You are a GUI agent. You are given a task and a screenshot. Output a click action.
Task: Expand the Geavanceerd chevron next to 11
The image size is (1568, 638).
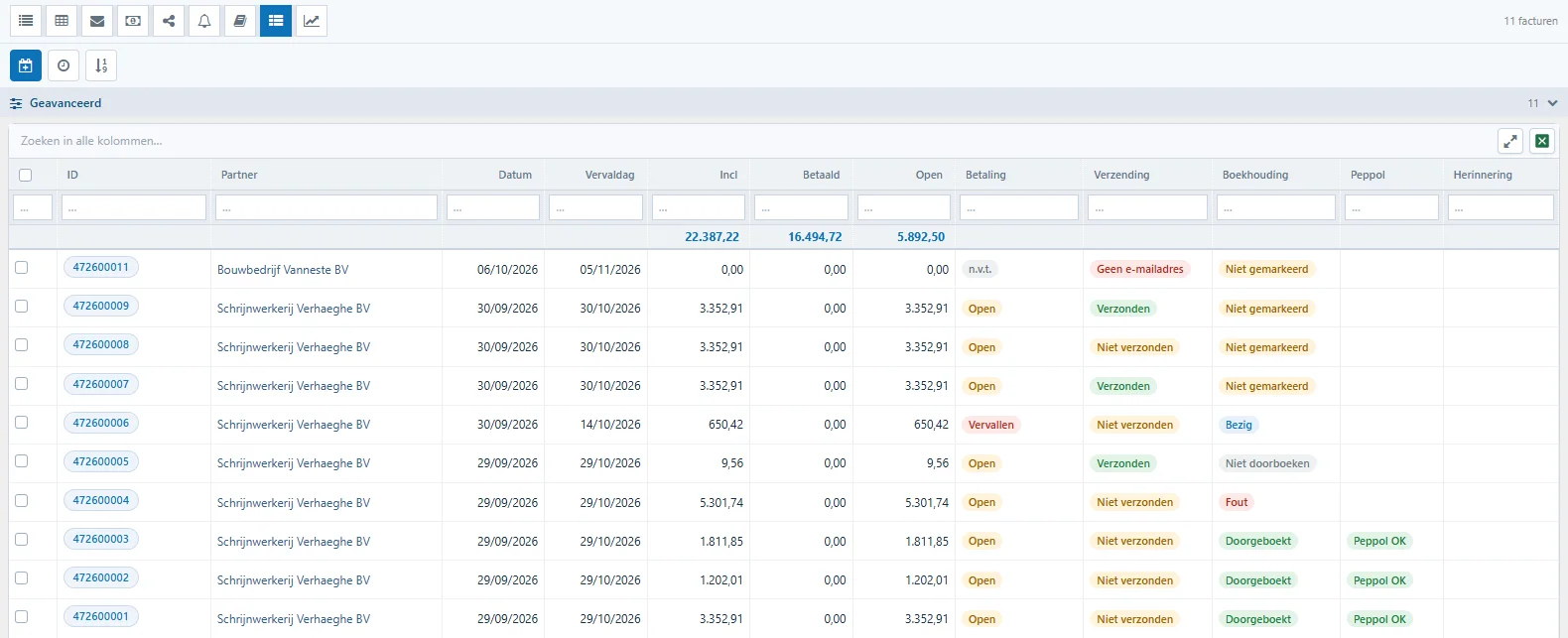click(1552, 103)
